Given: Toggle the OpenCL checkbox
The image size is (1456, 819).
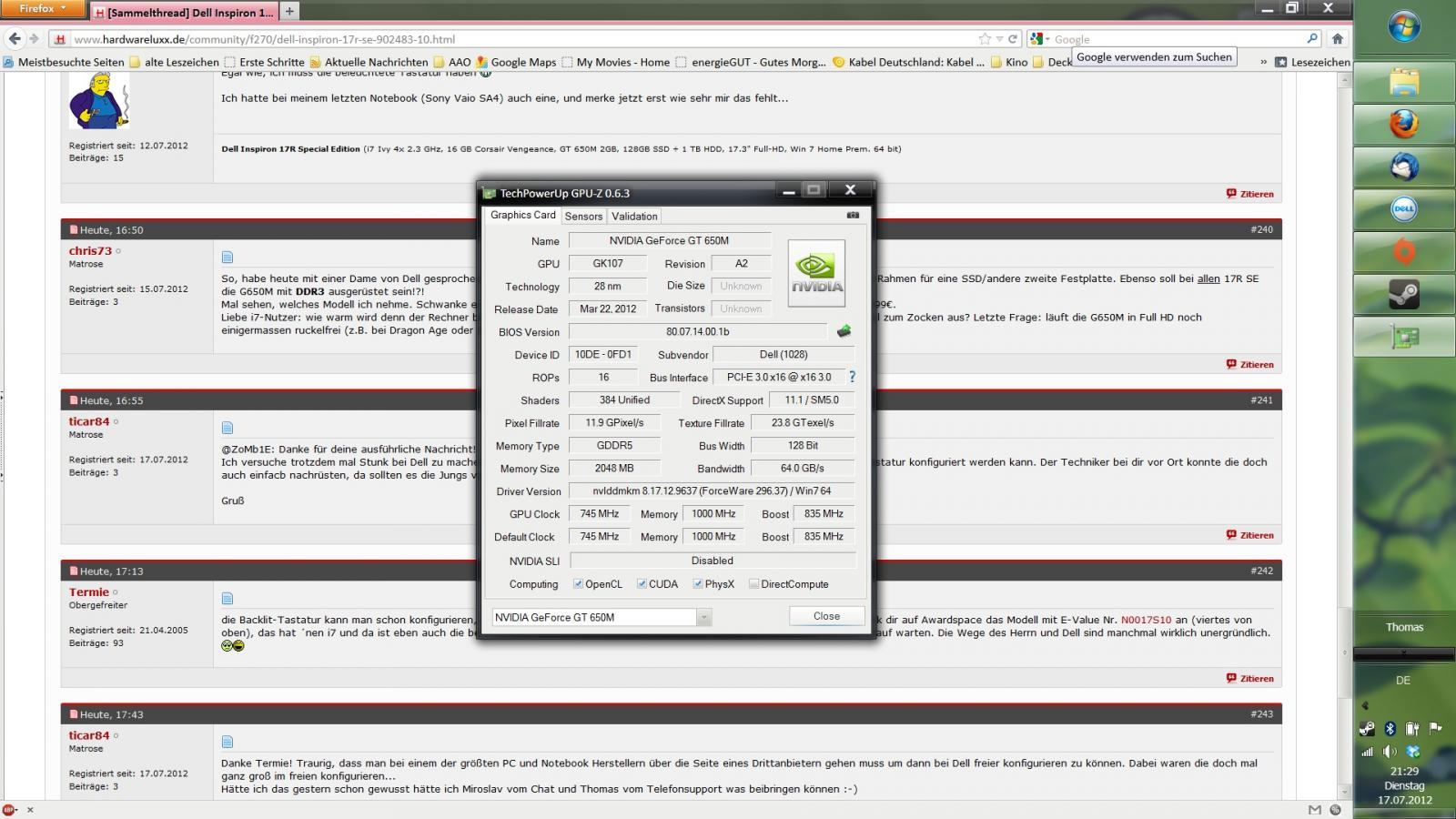Looking at the screenshot, I should (x=578, y=584).
